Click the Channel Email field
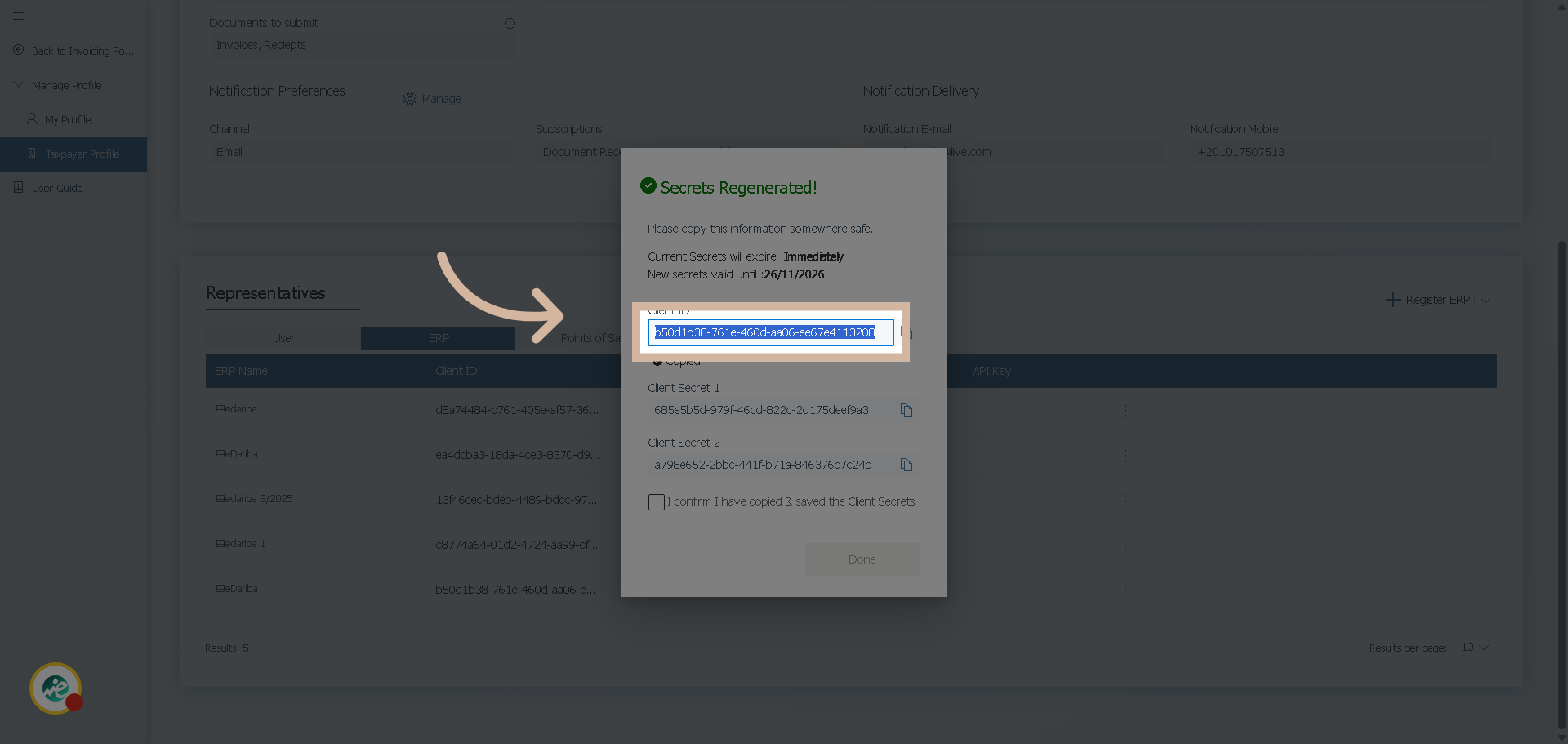 tap(360, 152)
